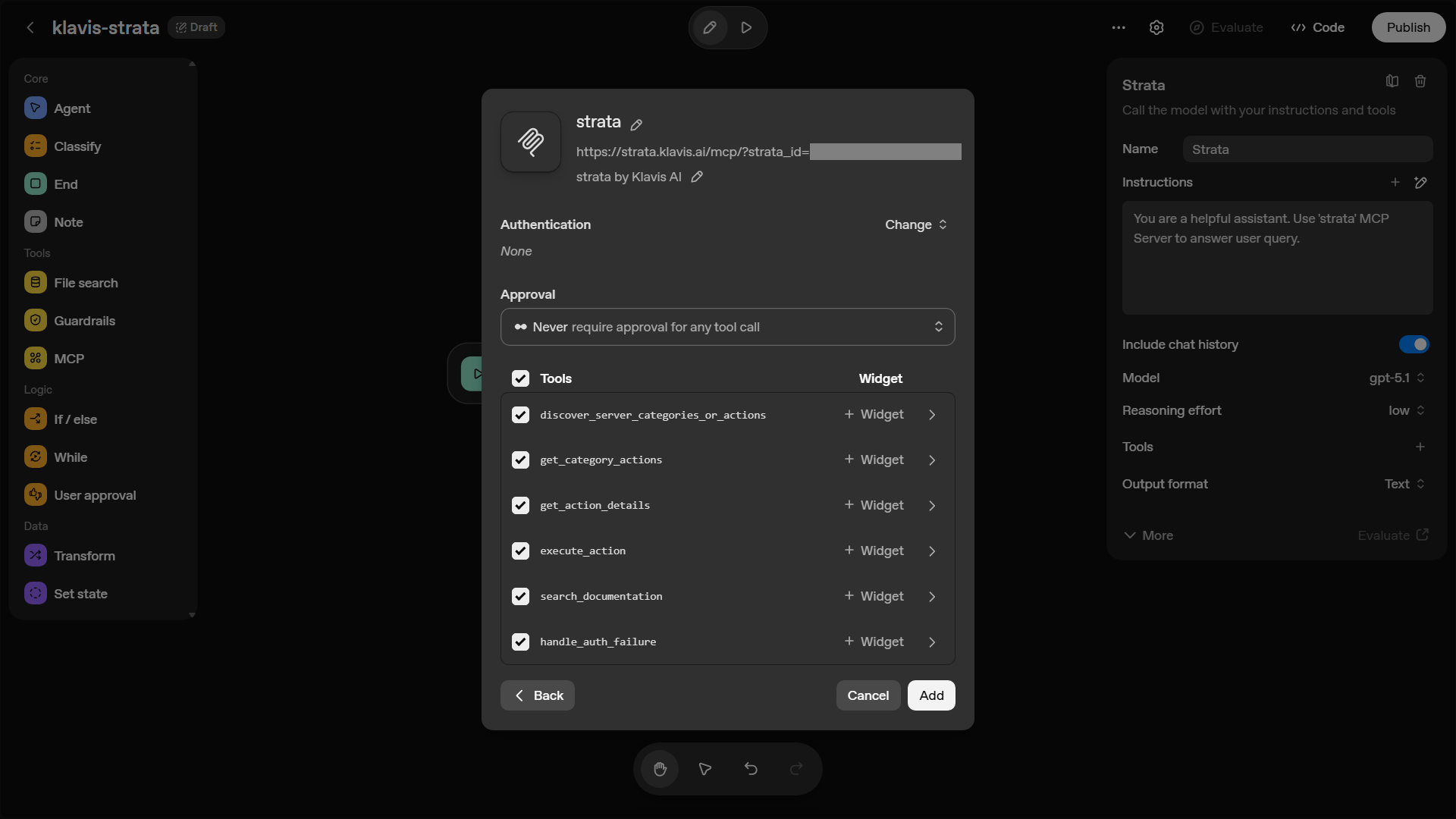Click the Name field containing Strata
The height and width of the screenshot is (819, 1456).
pos(1307,149)
